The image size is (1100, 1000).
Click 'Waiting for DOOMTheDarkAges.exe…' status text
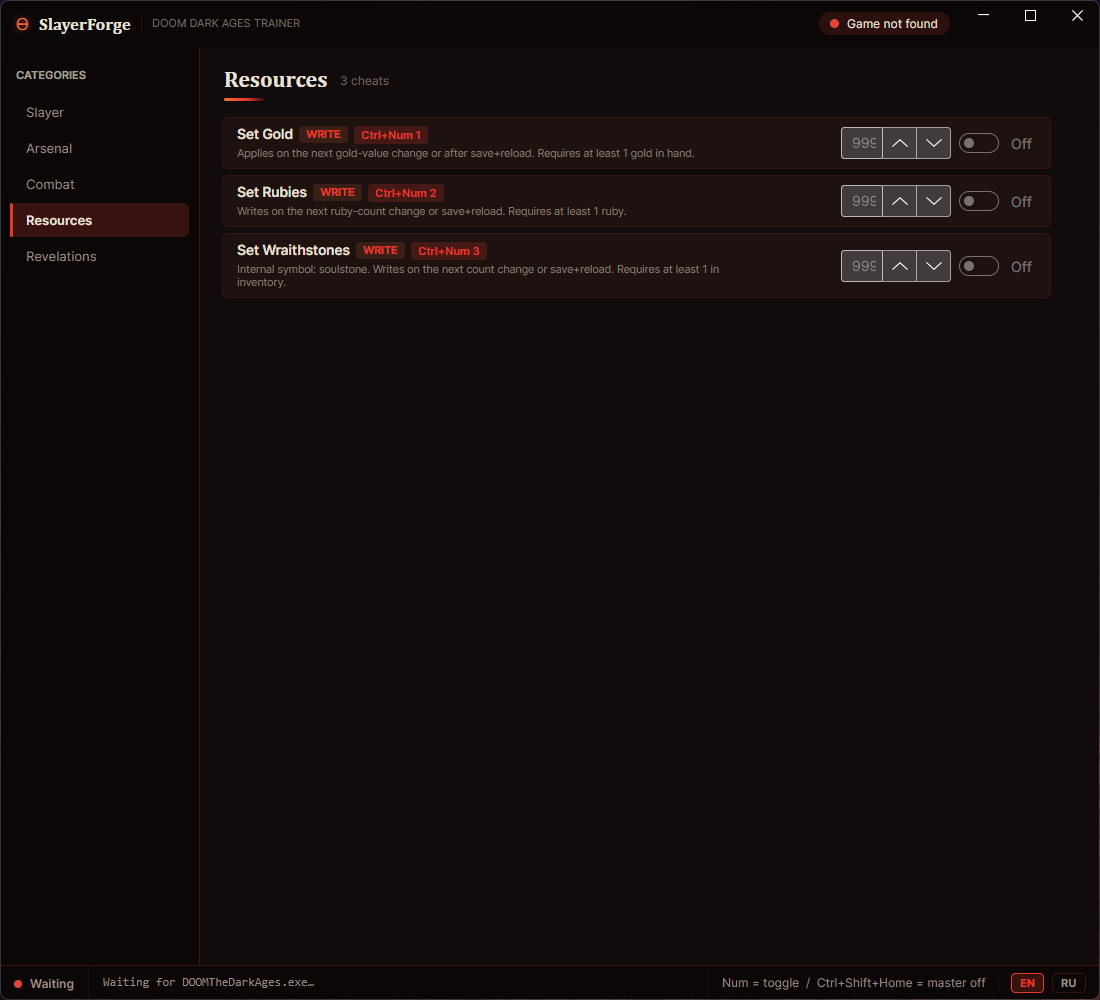[208, 982]
